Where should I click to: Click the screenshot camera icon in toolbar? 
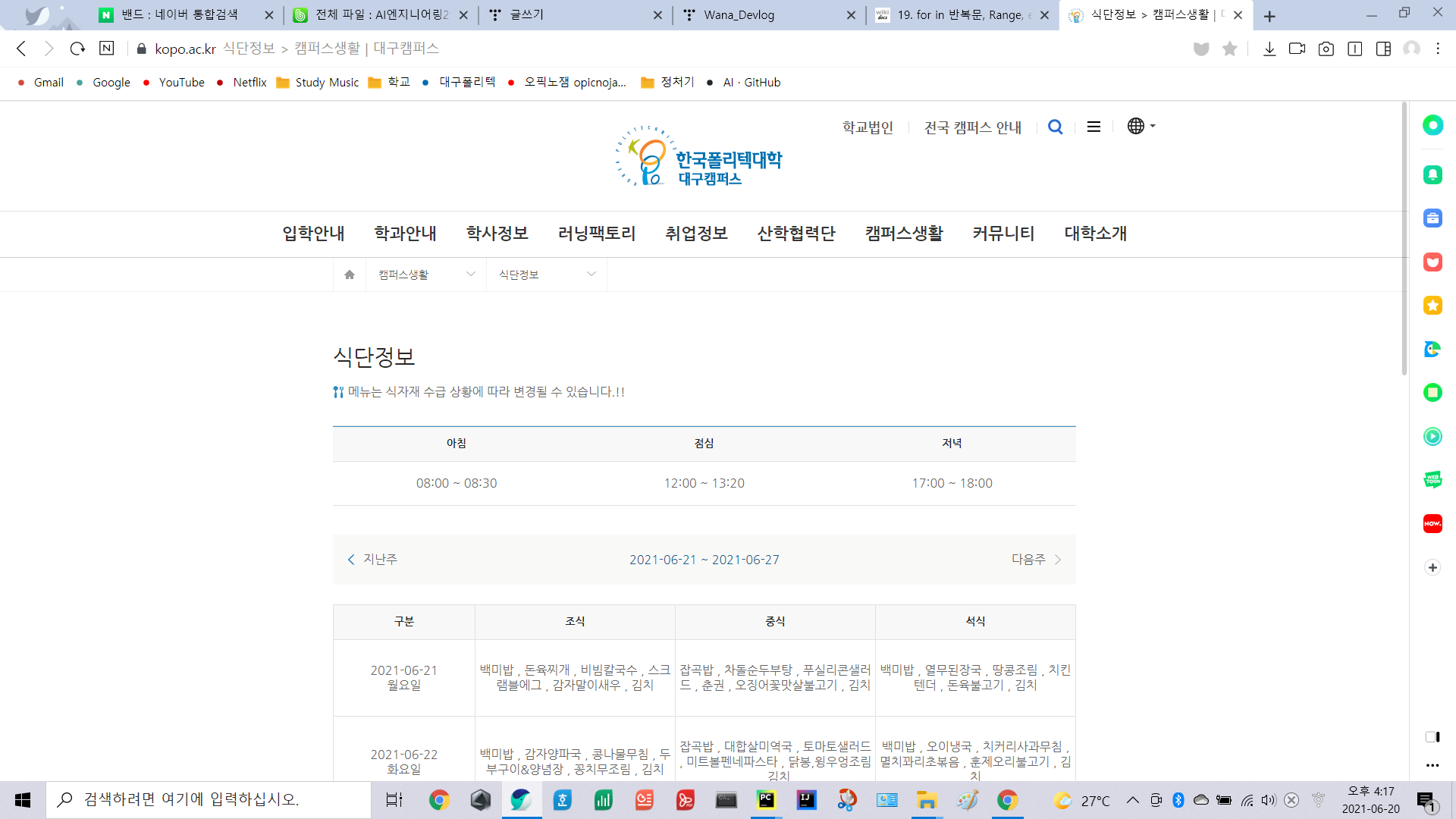tap(1326, 49)
